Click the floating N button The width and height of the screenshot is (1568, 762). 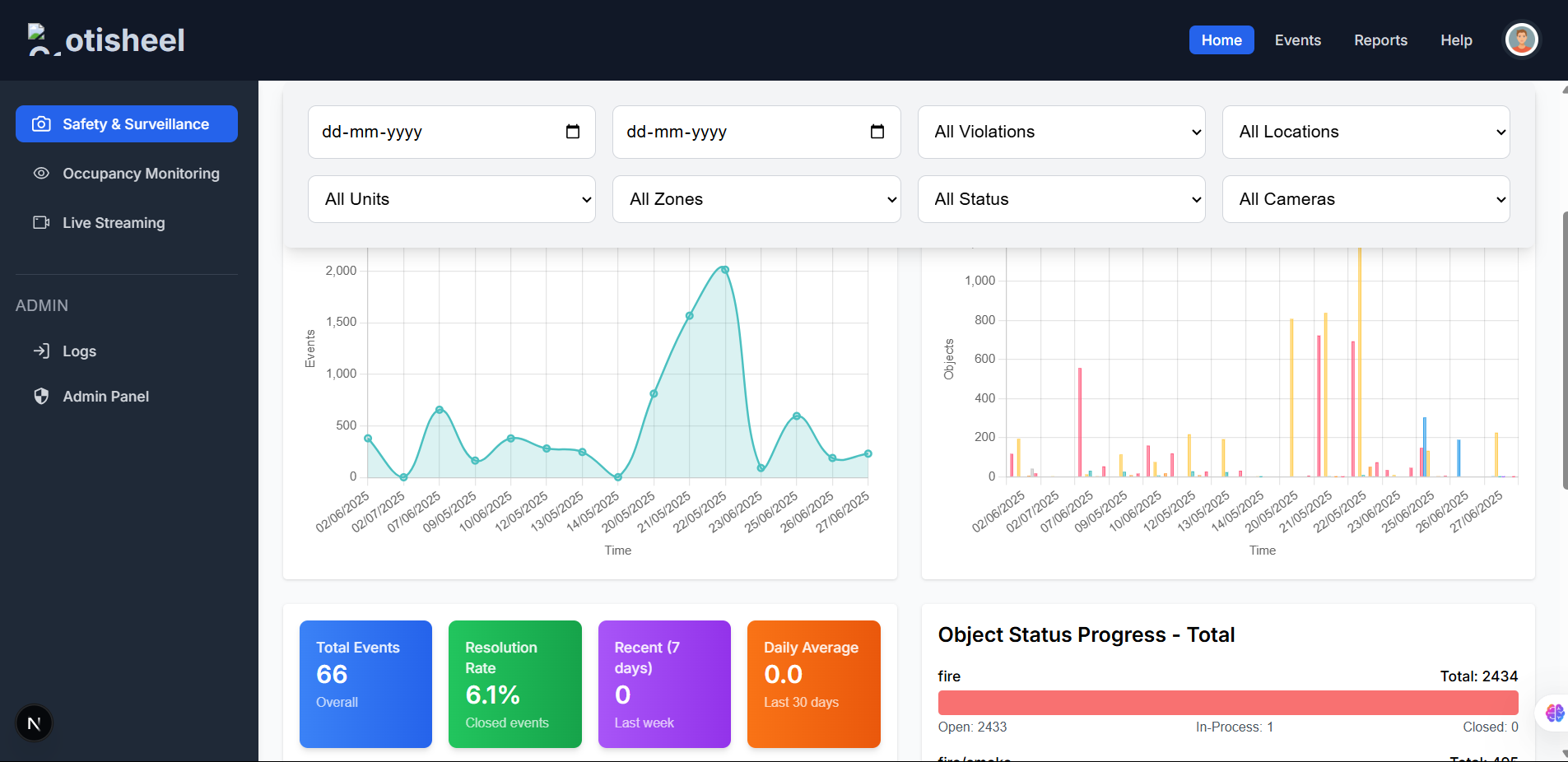33,723
